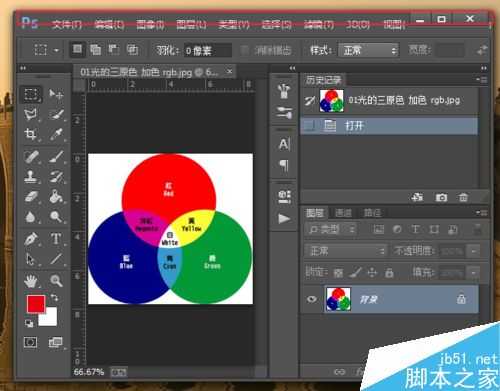The height and width of the screenshot is (391, 500).
Task: Close the rgb.jpg document tab
Action: [229, 71]
